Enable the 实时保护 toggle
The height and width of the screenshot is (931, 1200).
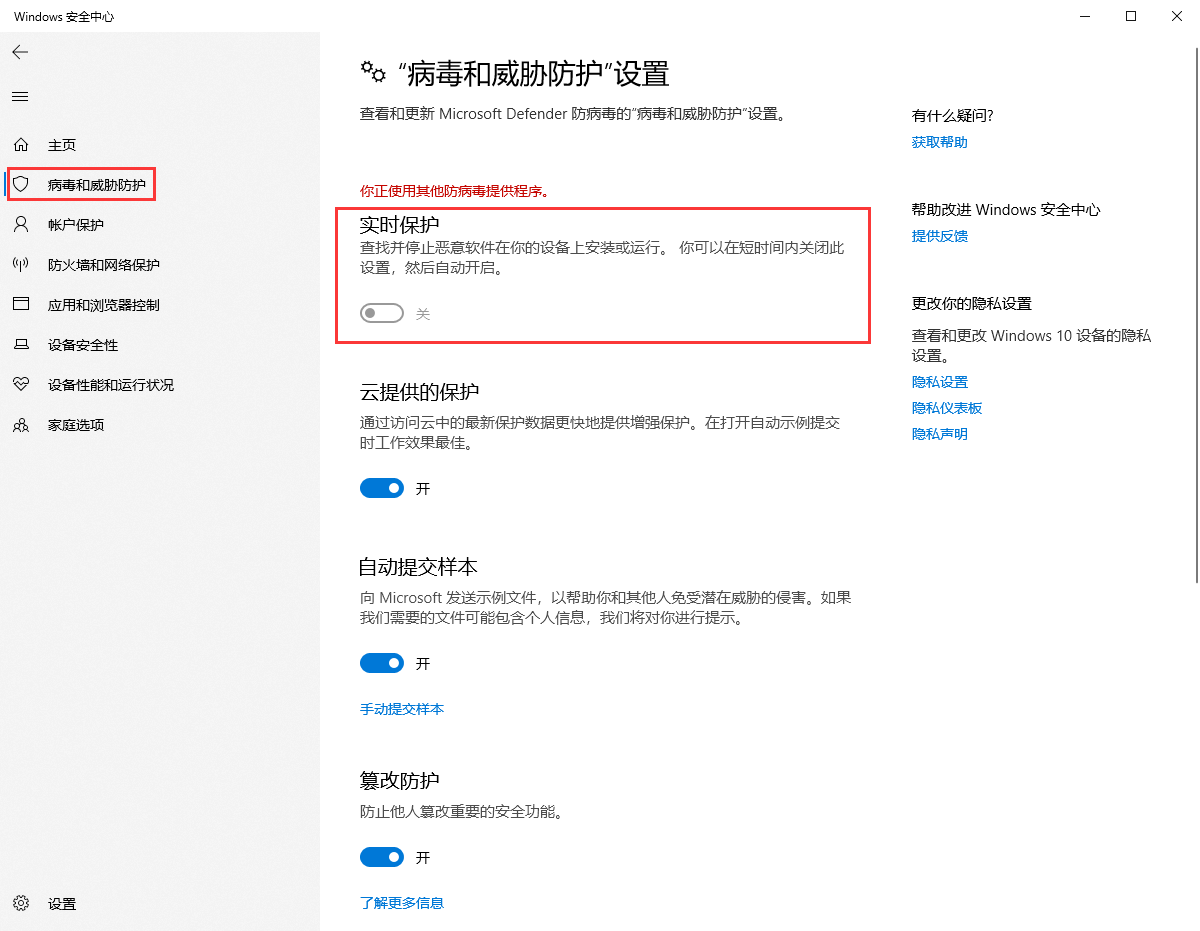pyautogui.click(x=381, y=312)
